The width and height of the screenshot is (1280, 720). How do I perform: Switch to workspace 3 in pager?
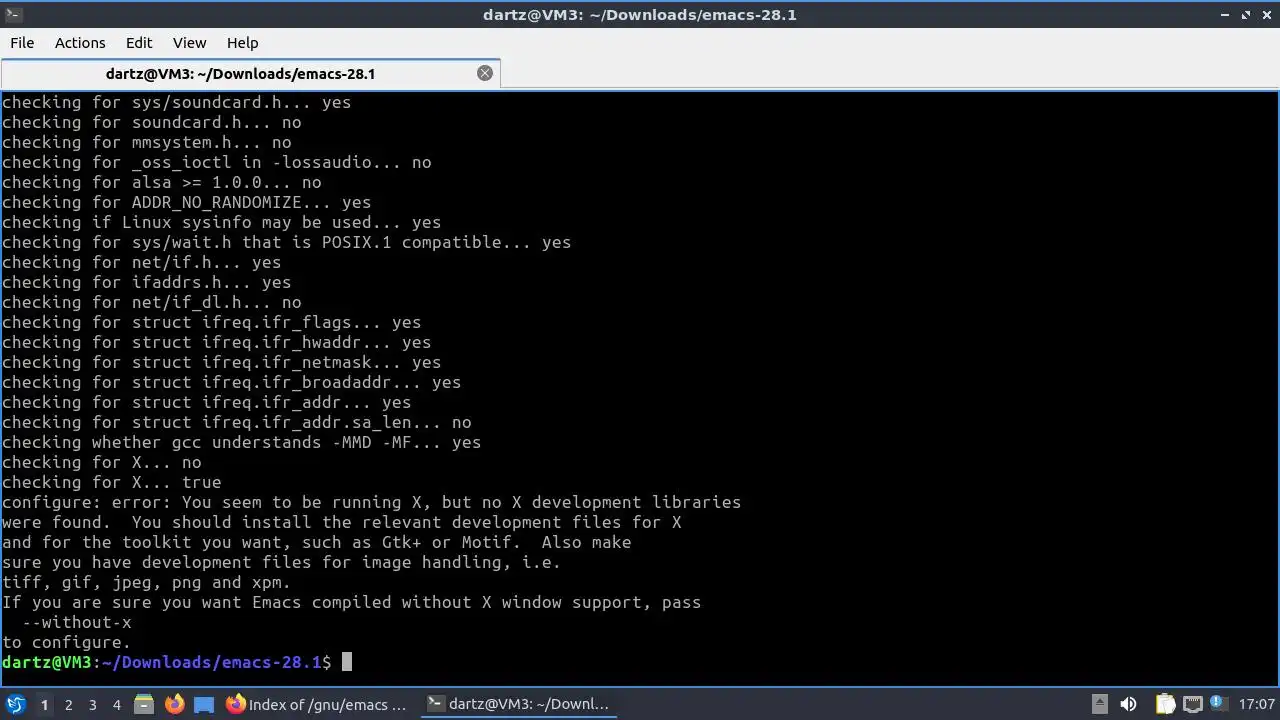pos(92,705)
